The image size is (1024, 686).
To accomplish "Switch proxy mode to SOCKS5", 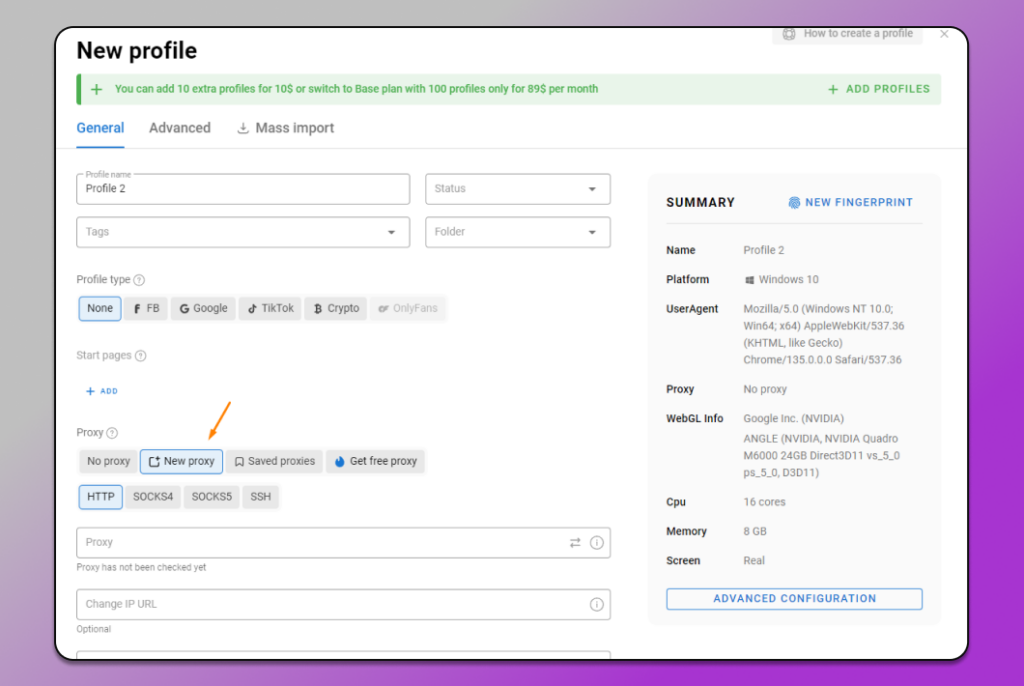I will [211, 496].
